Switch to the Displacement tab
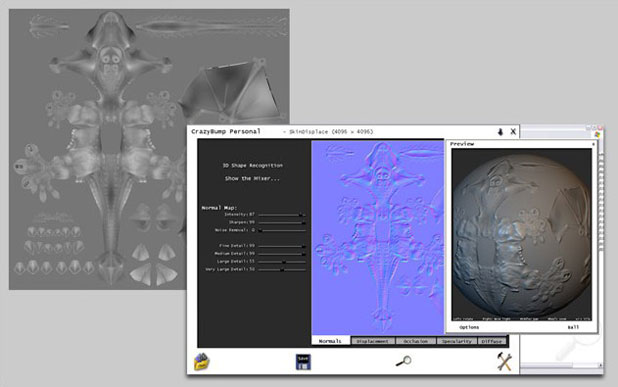This screenshot has width=618, height=387. pyautogui.click(x=372, y=341)
